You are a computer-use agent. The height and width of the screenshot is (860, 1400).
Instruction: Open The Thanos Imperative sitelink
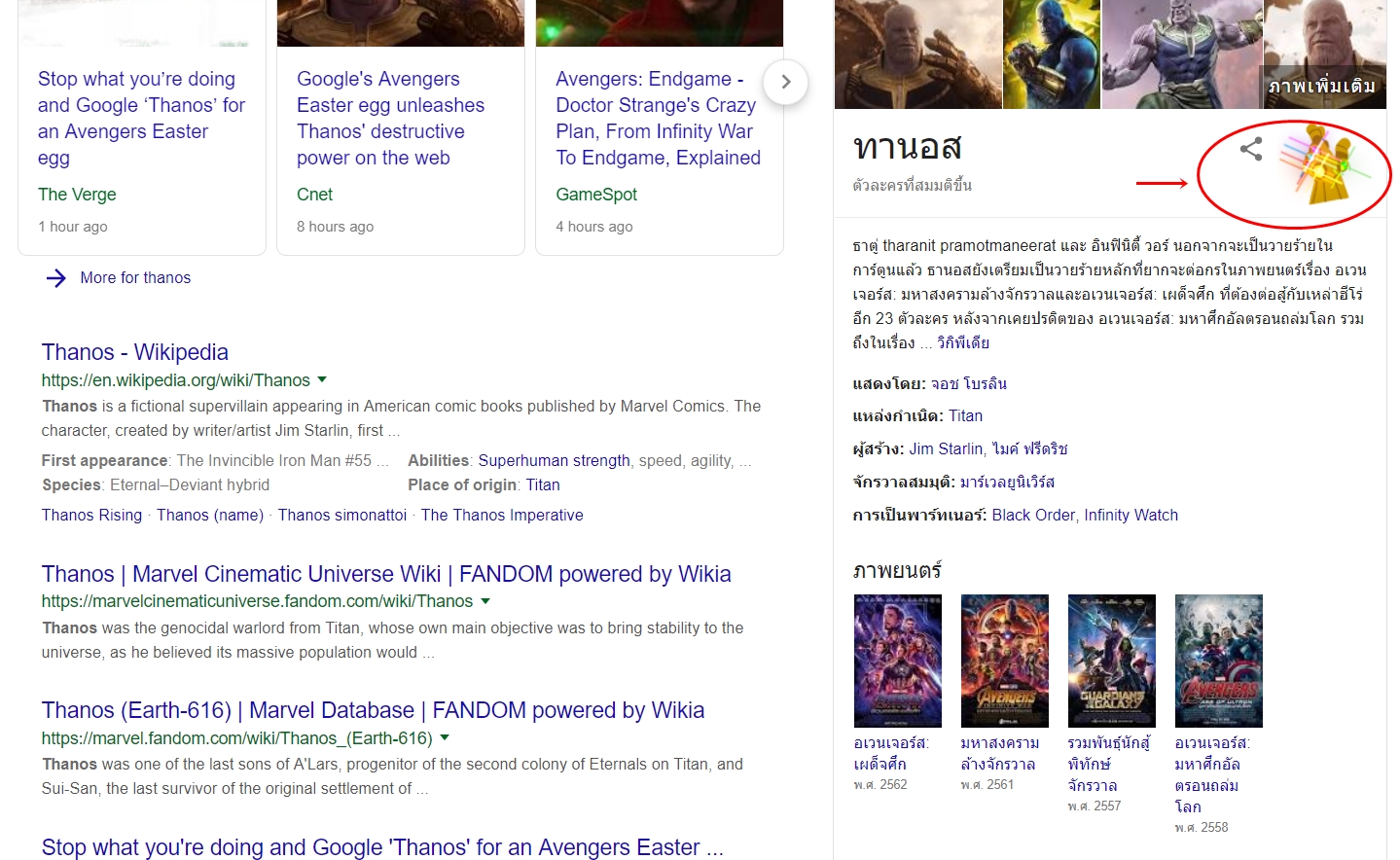click(x=502, y=515)
